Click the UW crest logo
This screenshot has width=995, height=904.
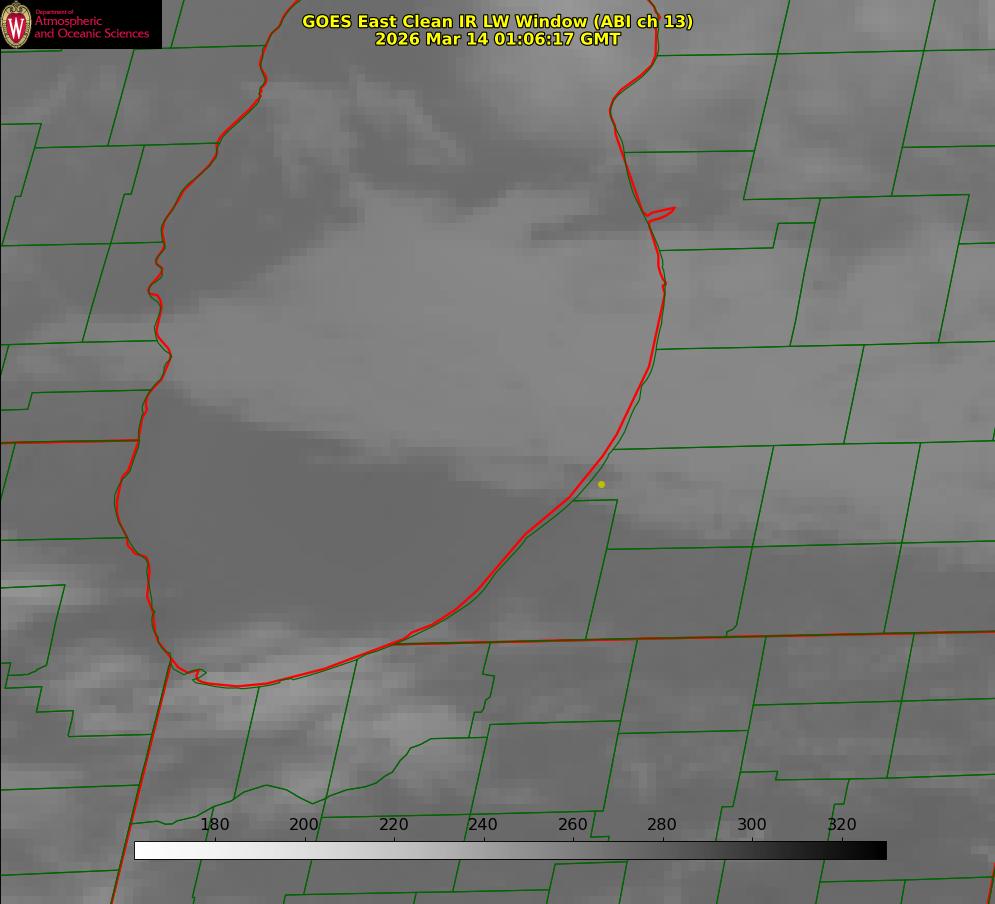click(x=16, y=24)
